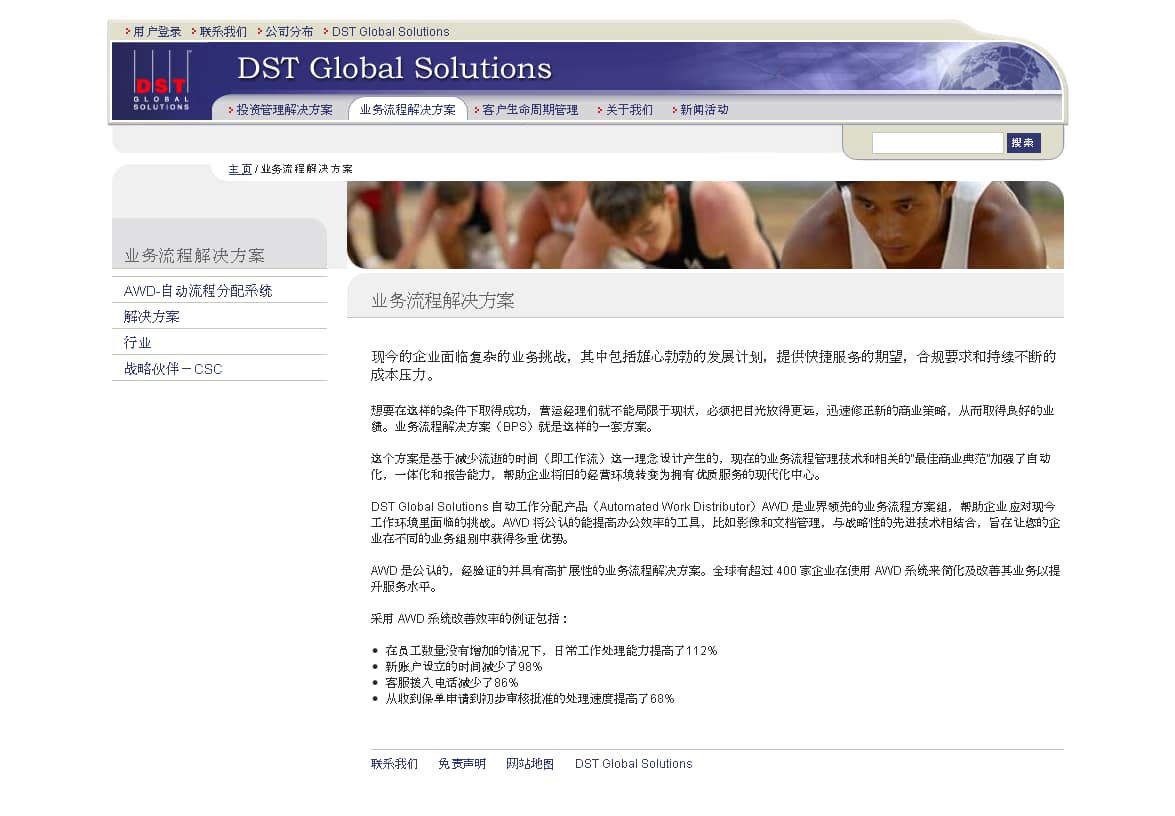Screen dimensions: 1175x816
Task: Go to 主页 via breadcrumb link
Action: click(x=240, y=169)
